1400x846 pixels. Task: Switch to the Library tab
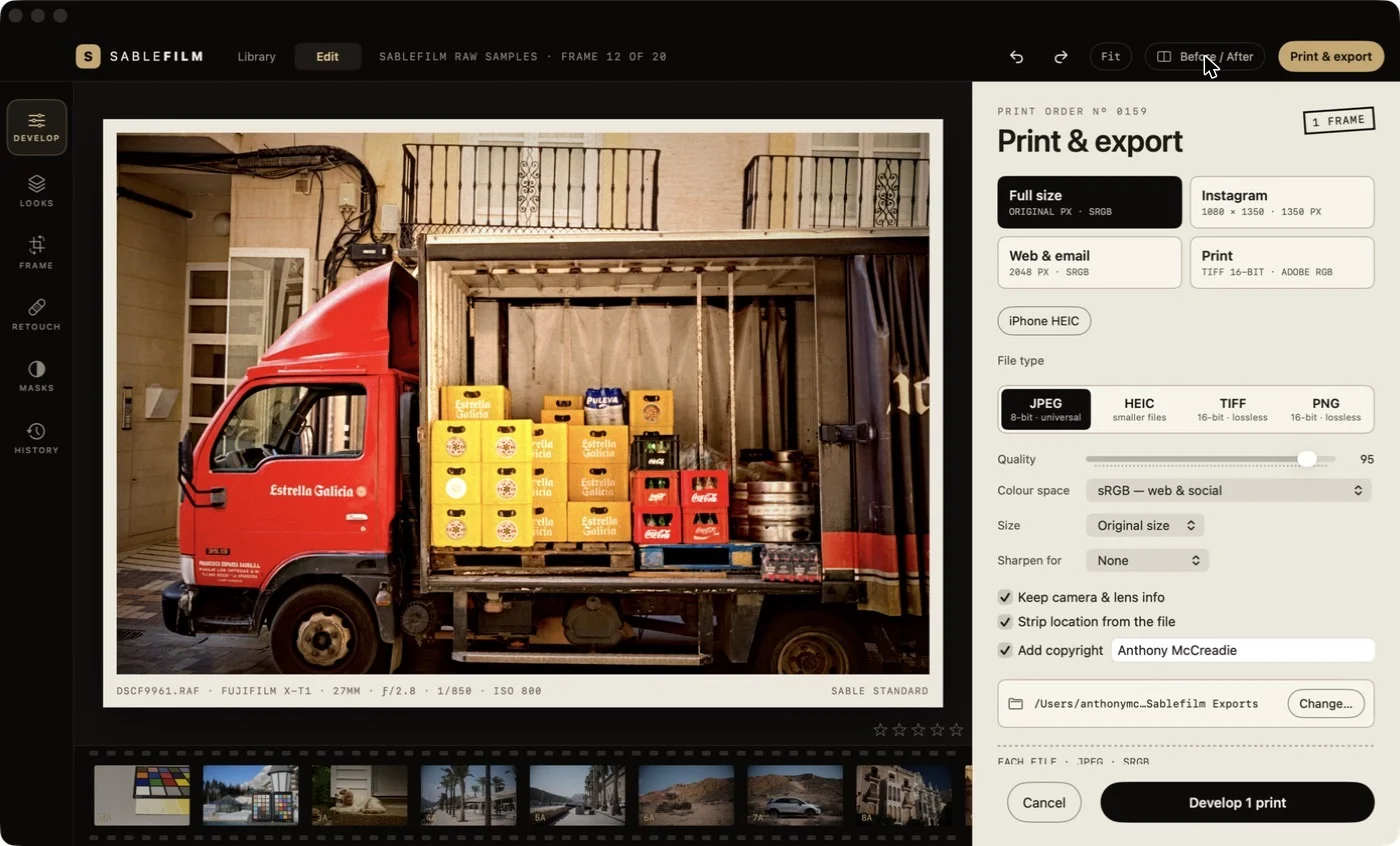(x=256, y=57)
